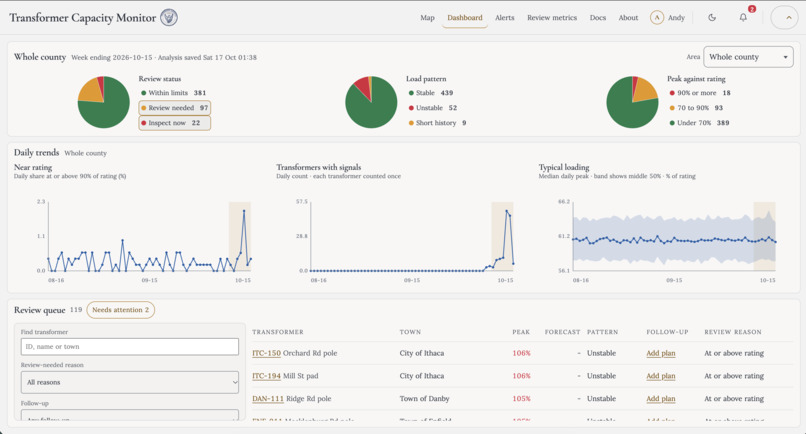
Task: Click Andy's avatar circle icon
Action: coord(656,17)
